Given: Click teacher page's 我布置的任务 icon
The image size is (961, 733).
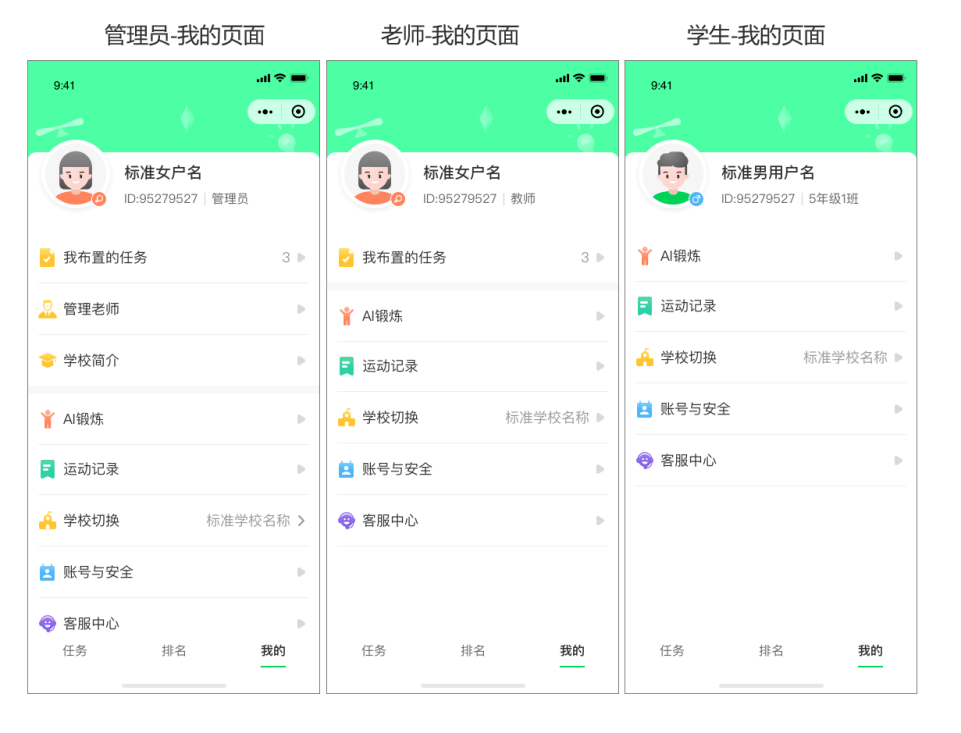Looking at the screenshot, I should pos(346,257).
